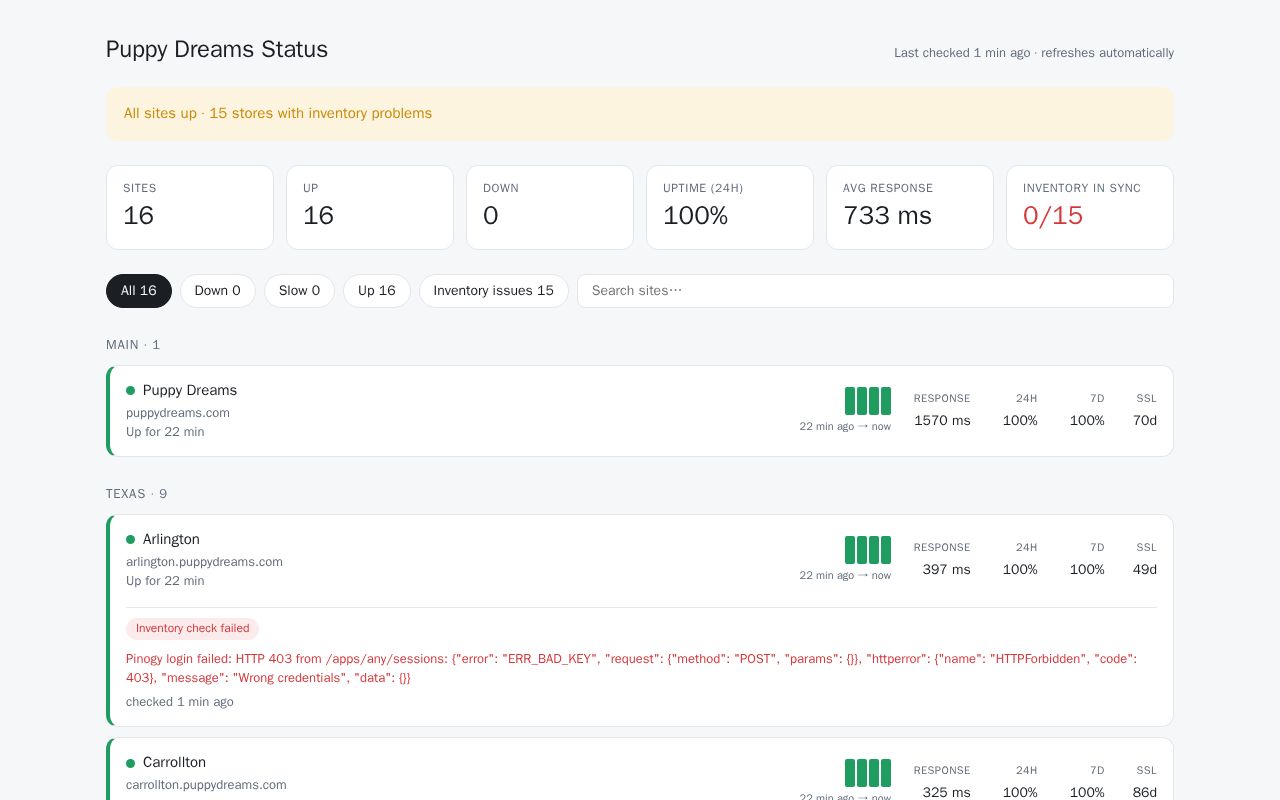The image size is (1280, 800).
Task: Click the Arlington site name
Action: click(x=171, y=540)
